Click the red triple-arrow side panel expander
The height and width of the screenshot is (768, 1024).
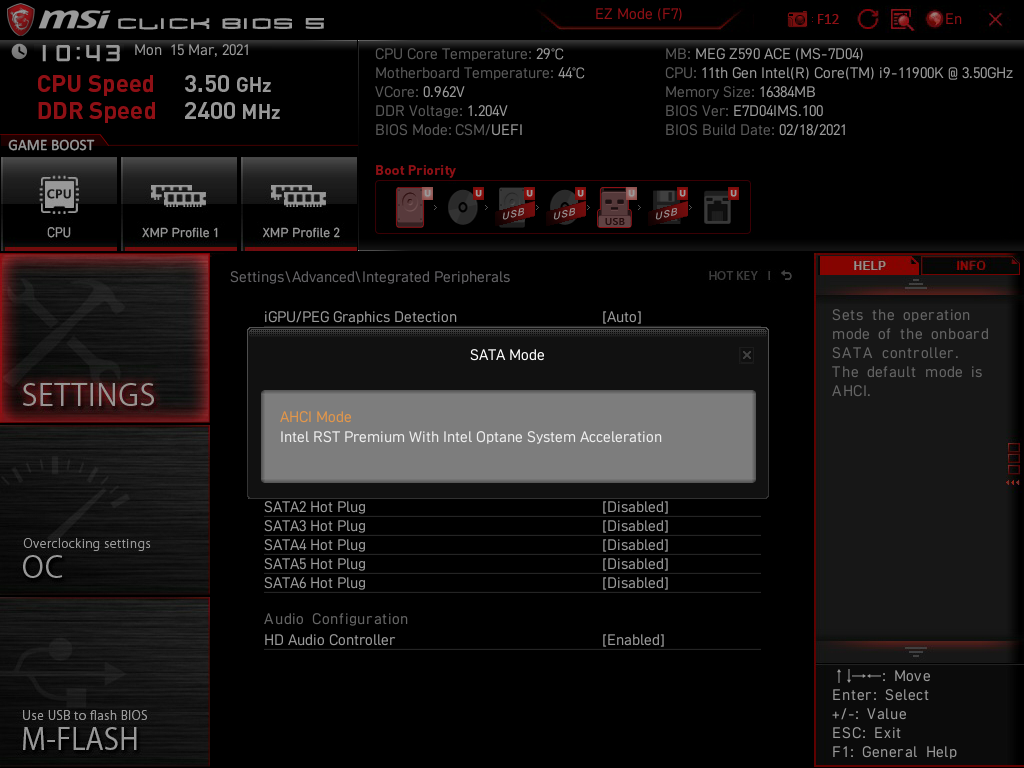click(x=1013, y=483)
